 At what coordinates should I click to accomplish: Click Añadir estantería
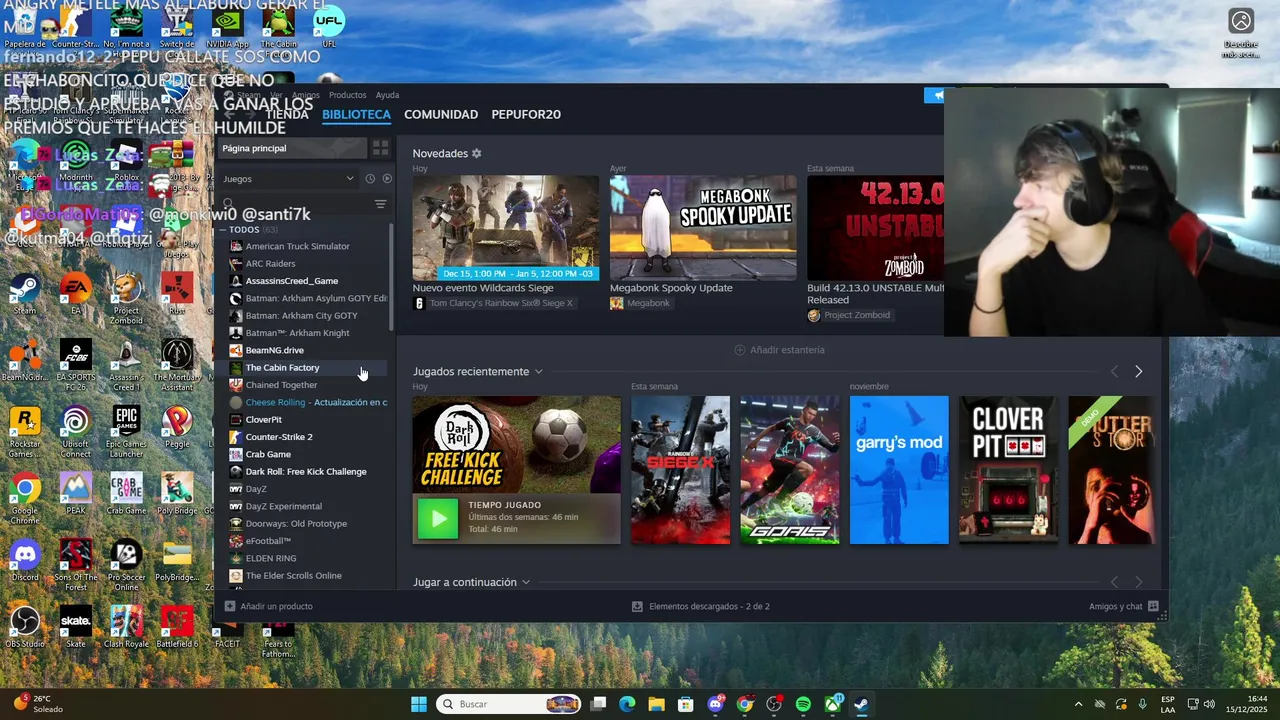point(780,350)
